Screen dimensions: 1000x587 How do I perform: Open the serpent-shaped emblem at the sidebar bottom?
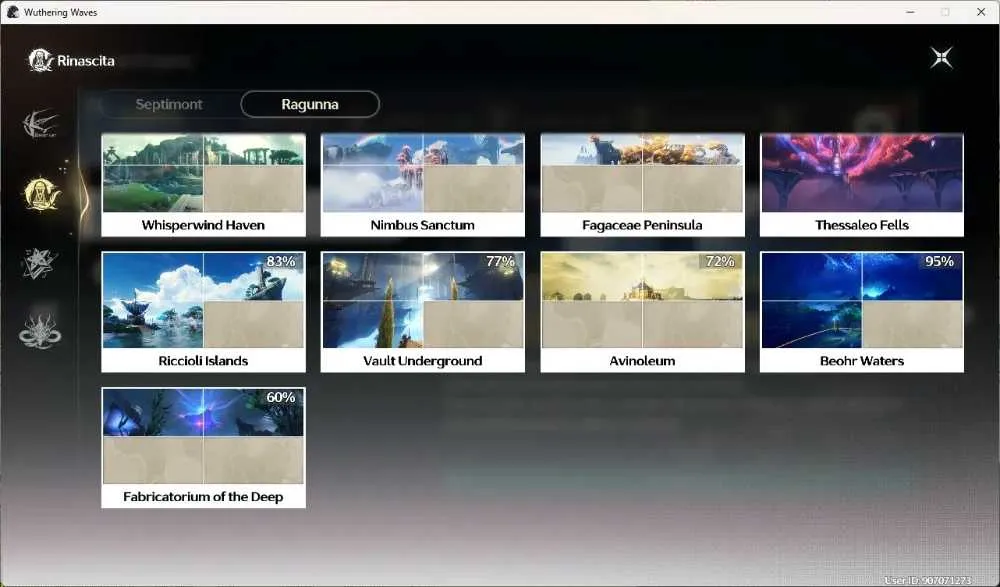coord(40,331)
